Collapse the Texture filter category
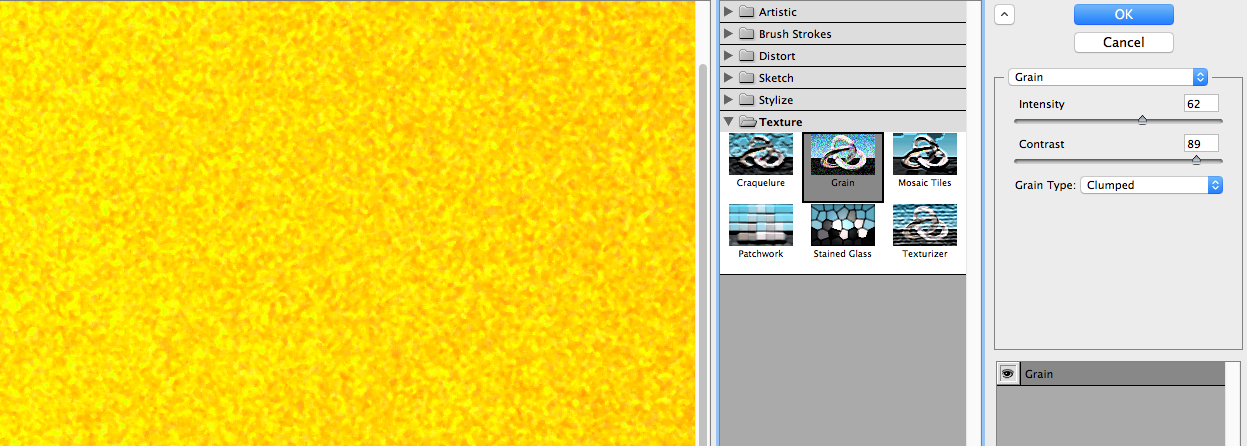 pyautogui.click(x=728, y=122)
